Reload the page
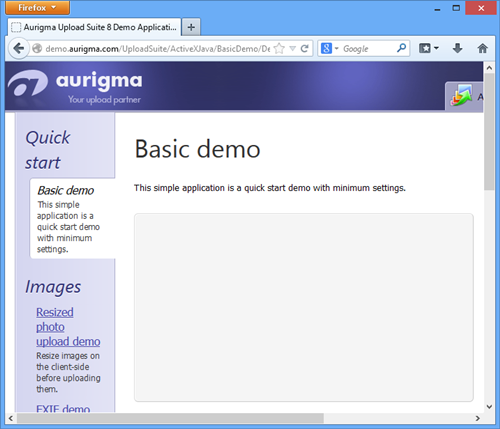Image resolution: width=500 pixels, height=429 pixels. (x=304, y=49)
